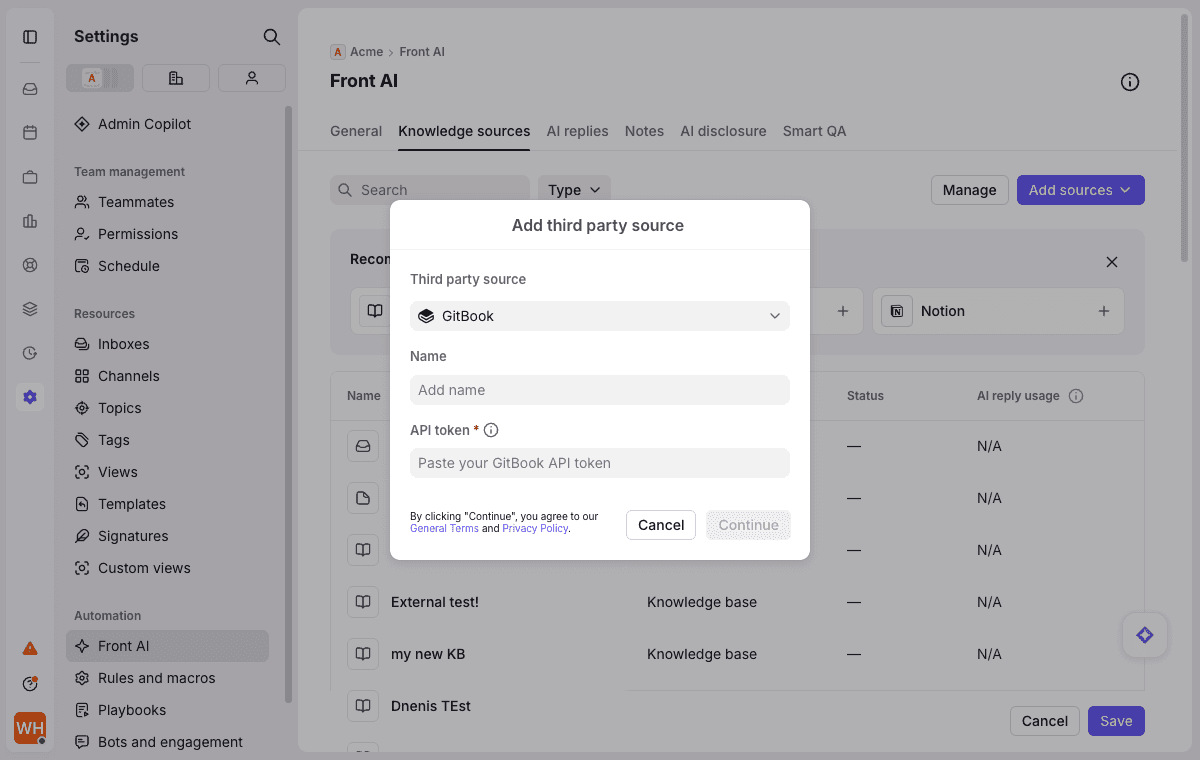Focus the GitBook API token field

600,463
